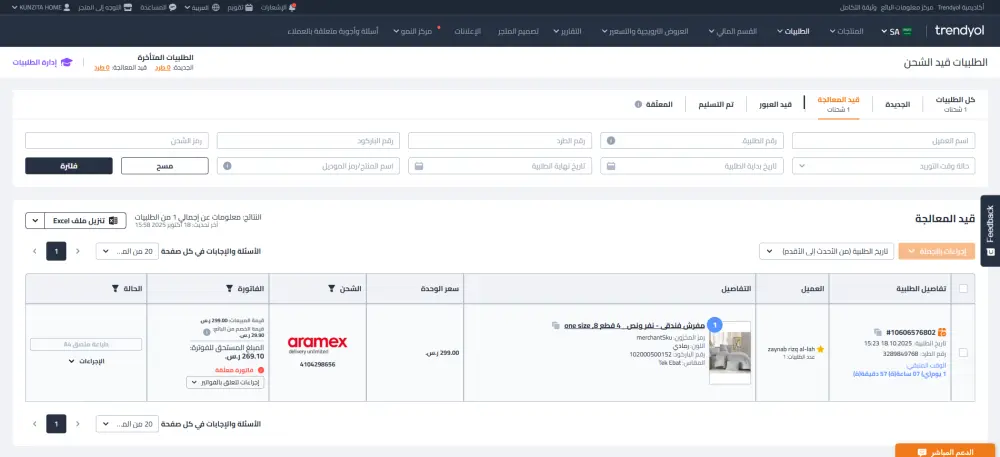Expand the download Excel file dropdown arrow
Viewport: 1000px width, 457px height.
[x=35, y=221]
